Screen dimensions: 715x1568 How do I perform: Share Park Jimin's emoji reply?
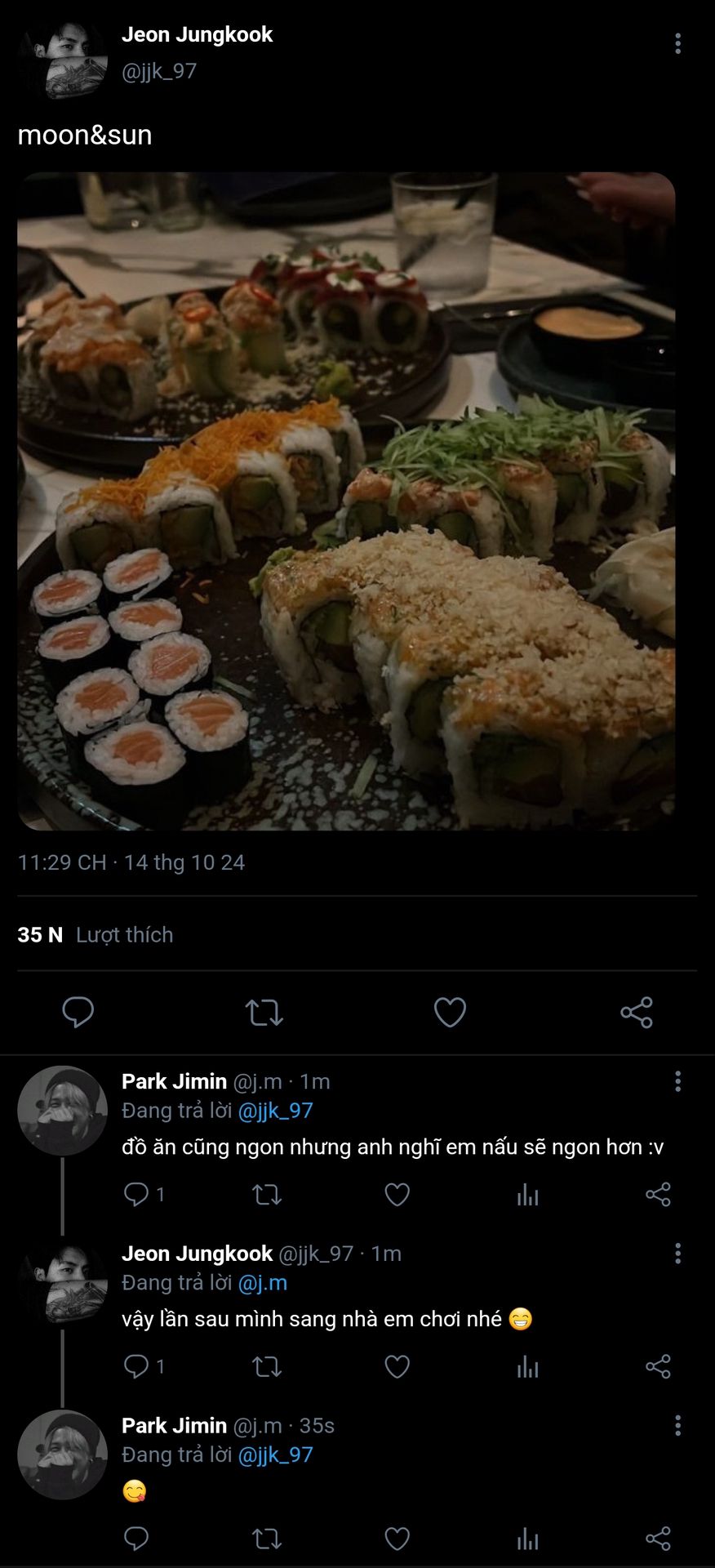[658, 1539]
